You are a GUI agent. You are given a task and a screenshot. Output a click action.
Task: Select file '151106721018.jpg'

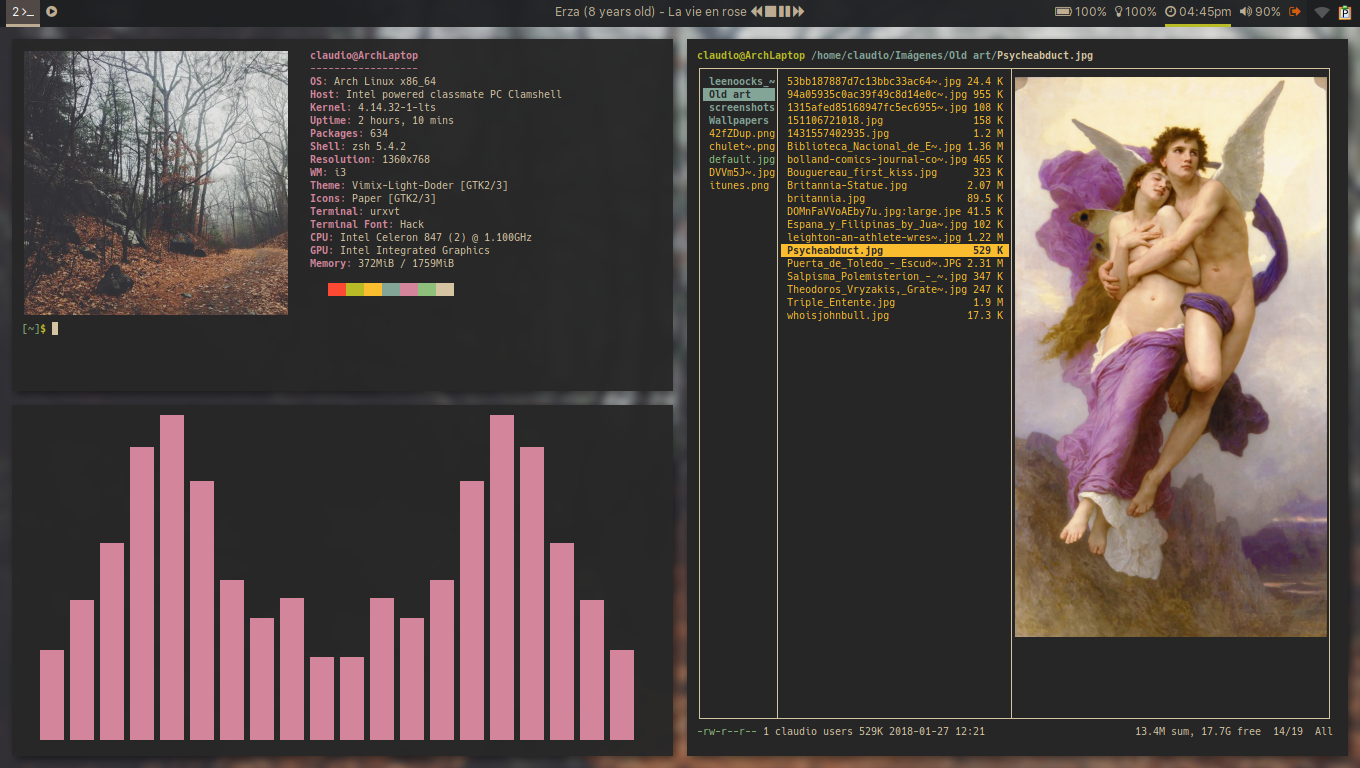pyautogui.click(x=895, y=120)
